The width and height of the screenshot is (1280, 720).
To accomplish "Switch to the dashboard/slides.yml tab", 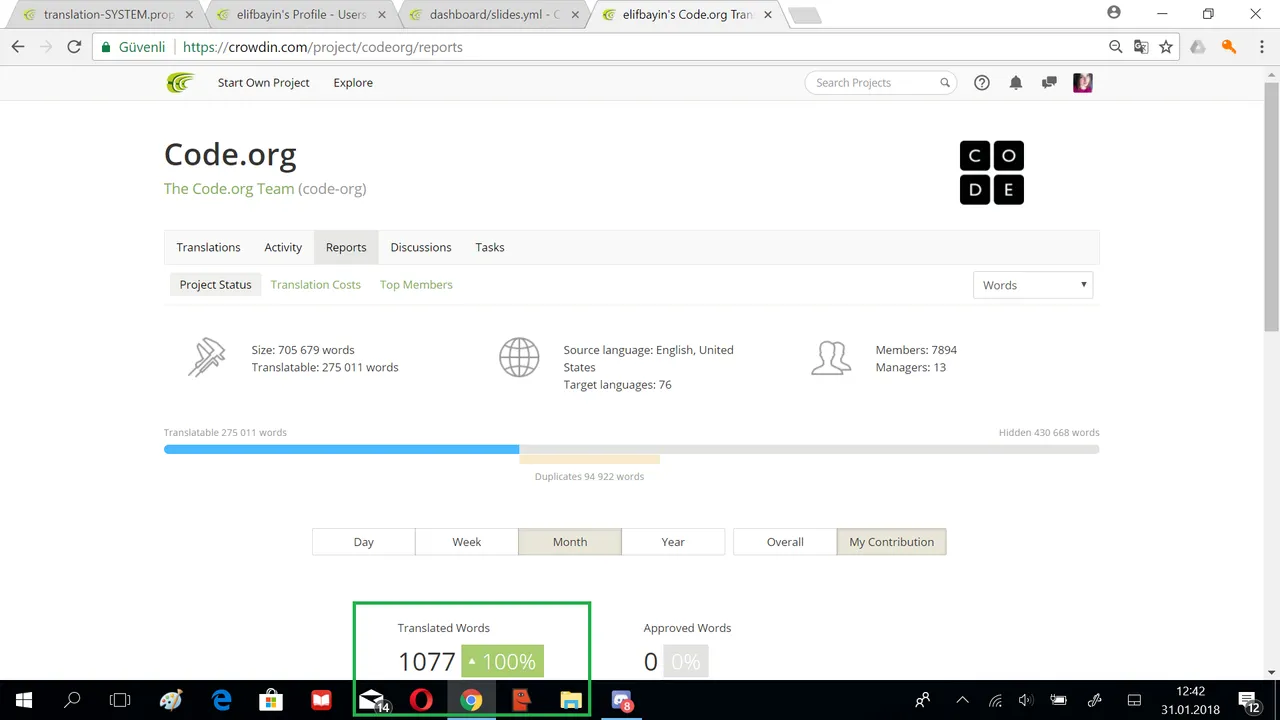I will 493,15.
